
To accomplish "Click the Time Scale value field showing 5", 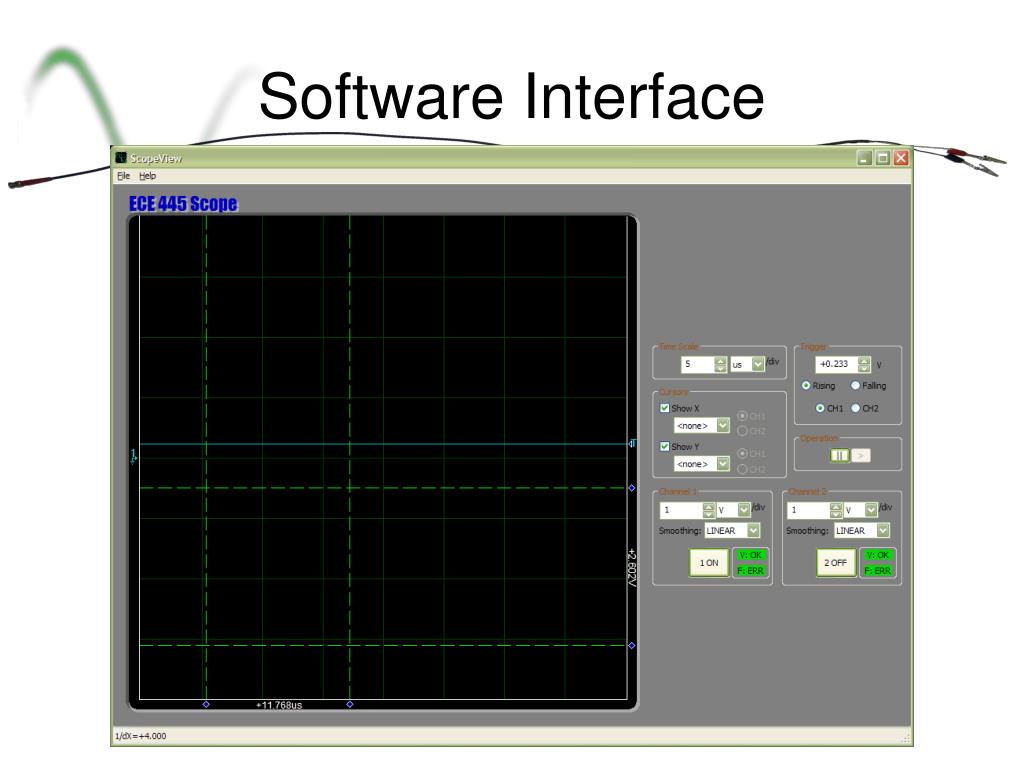I will 697,364.
